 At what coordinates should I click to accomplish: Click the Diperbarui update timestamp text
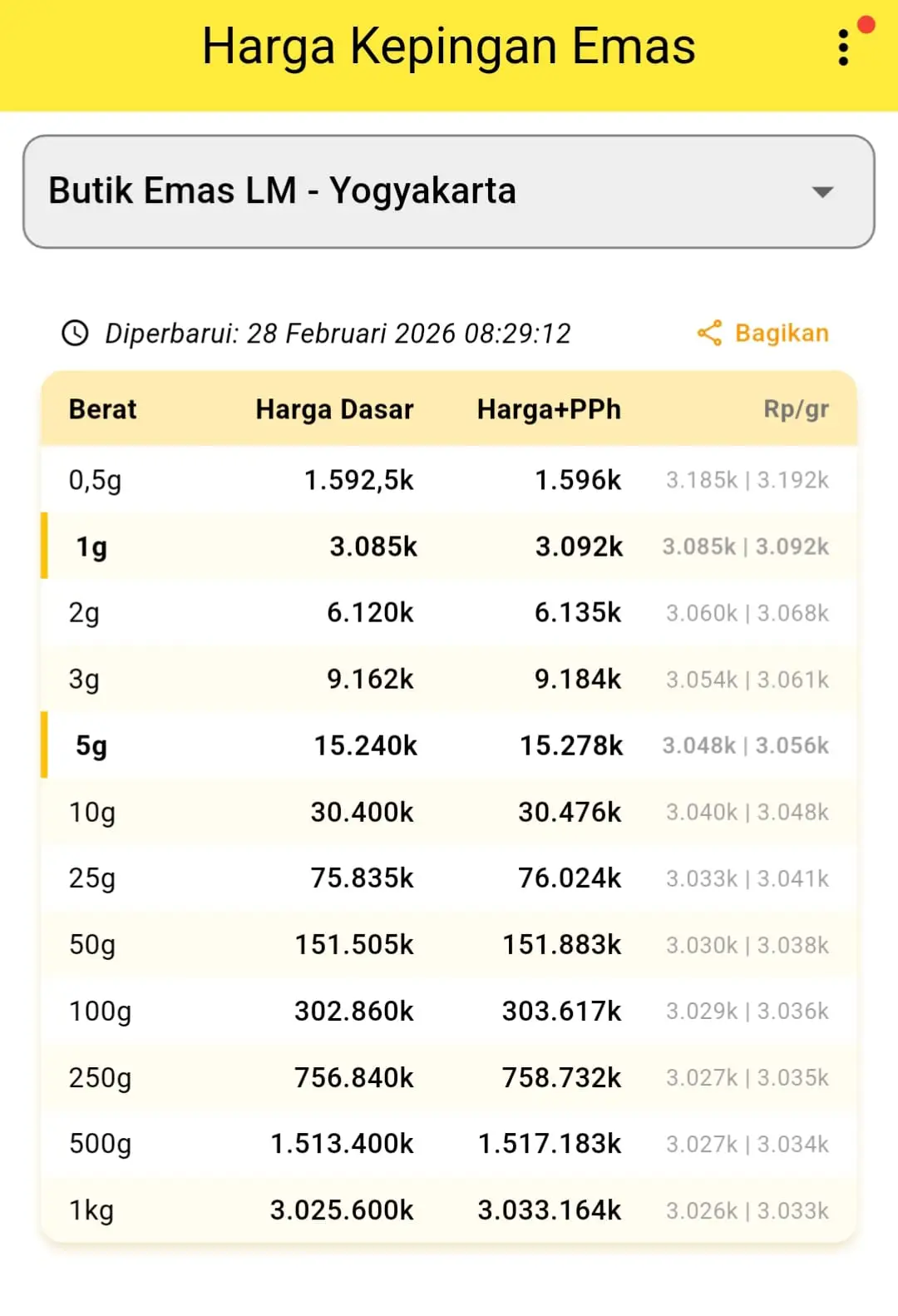[x=338, y=334]
